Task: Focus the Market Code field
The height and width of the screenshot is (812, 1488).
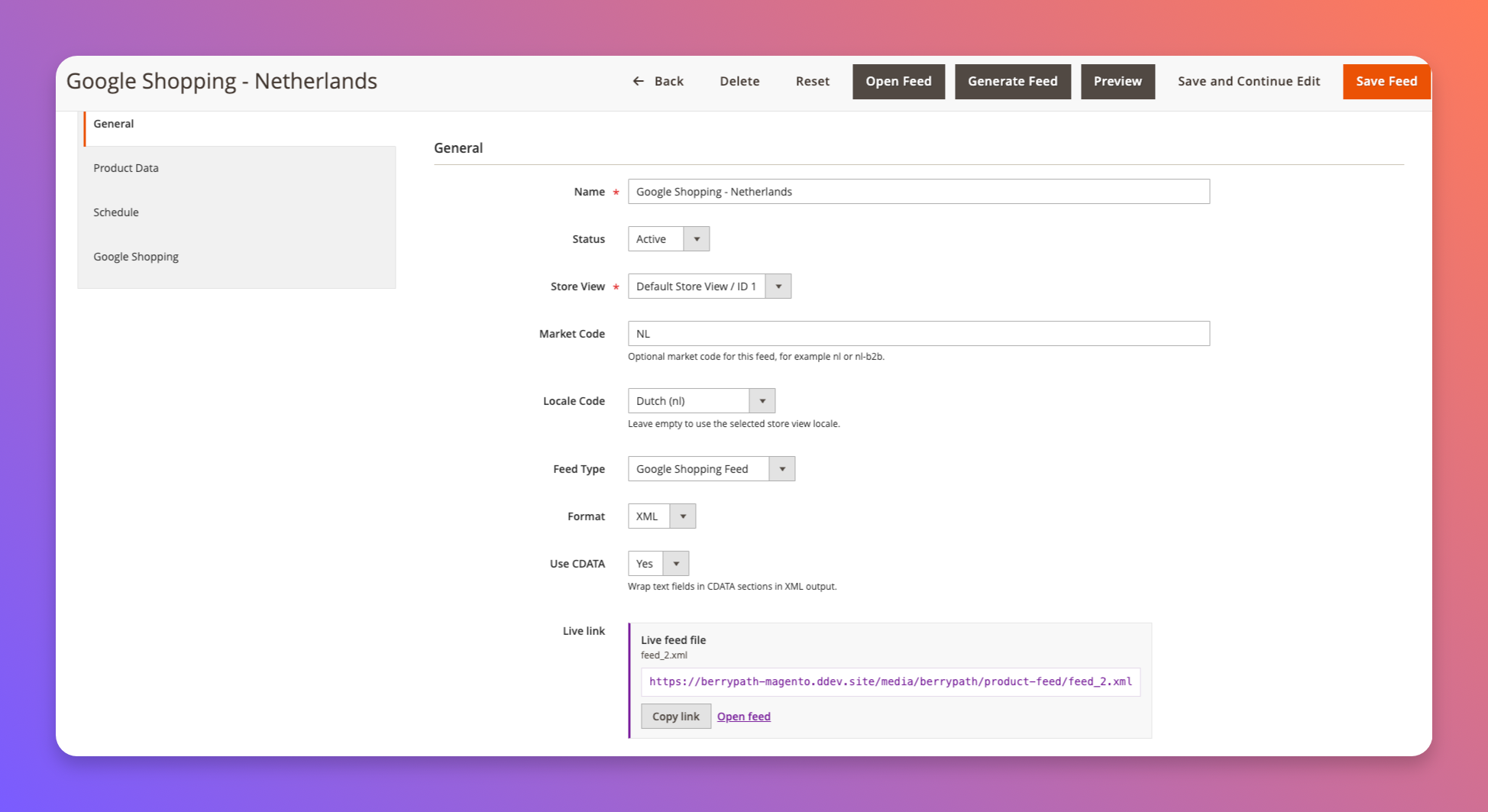Action: pyautogui.click(x=918, y=334)
